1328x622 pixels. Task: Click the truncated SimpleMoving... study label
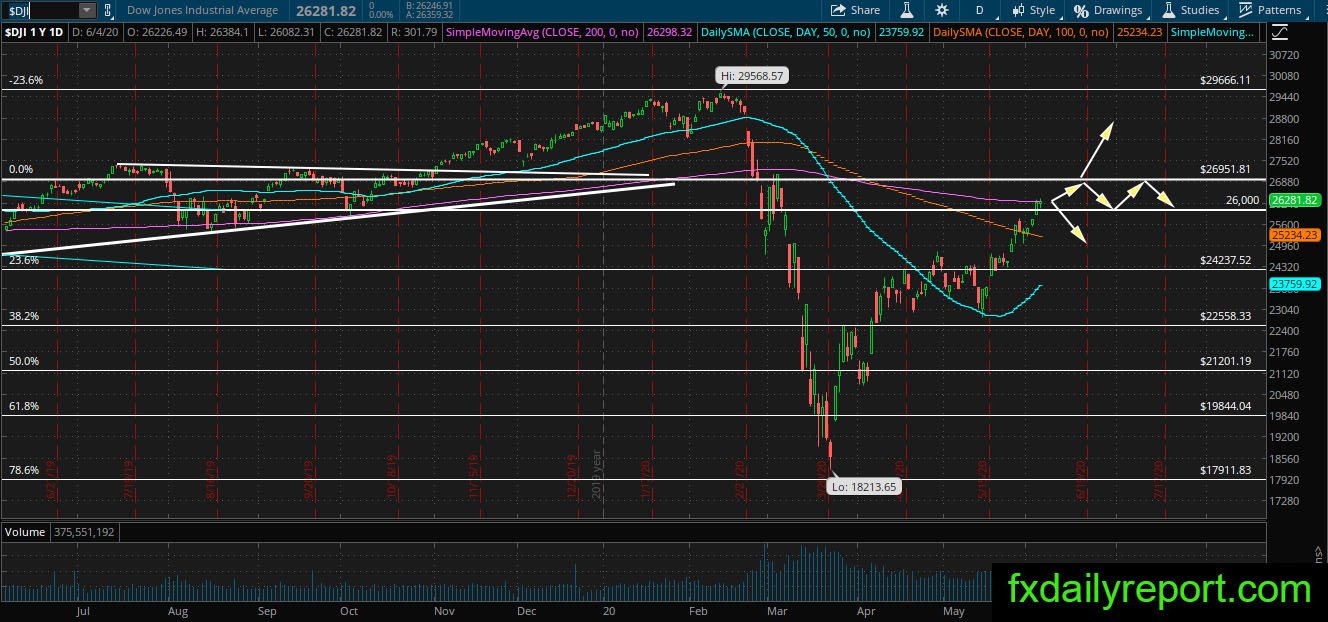[x=1213, y=33]
